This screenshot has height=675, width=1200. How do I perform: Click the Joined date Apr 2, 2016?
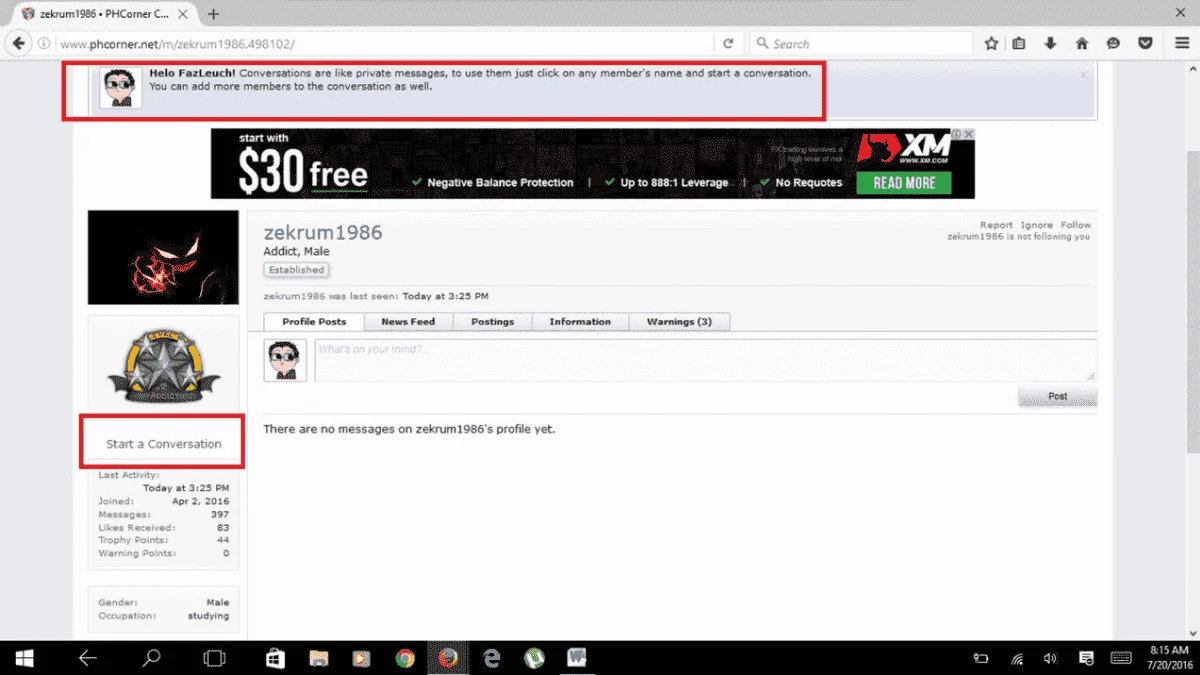tap(201, 501)
